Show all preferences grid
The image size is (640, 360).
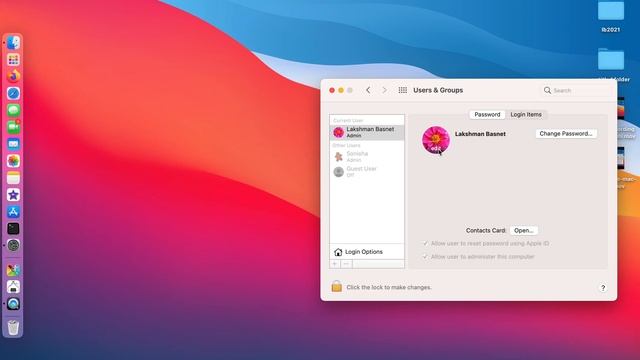point(402,90)
